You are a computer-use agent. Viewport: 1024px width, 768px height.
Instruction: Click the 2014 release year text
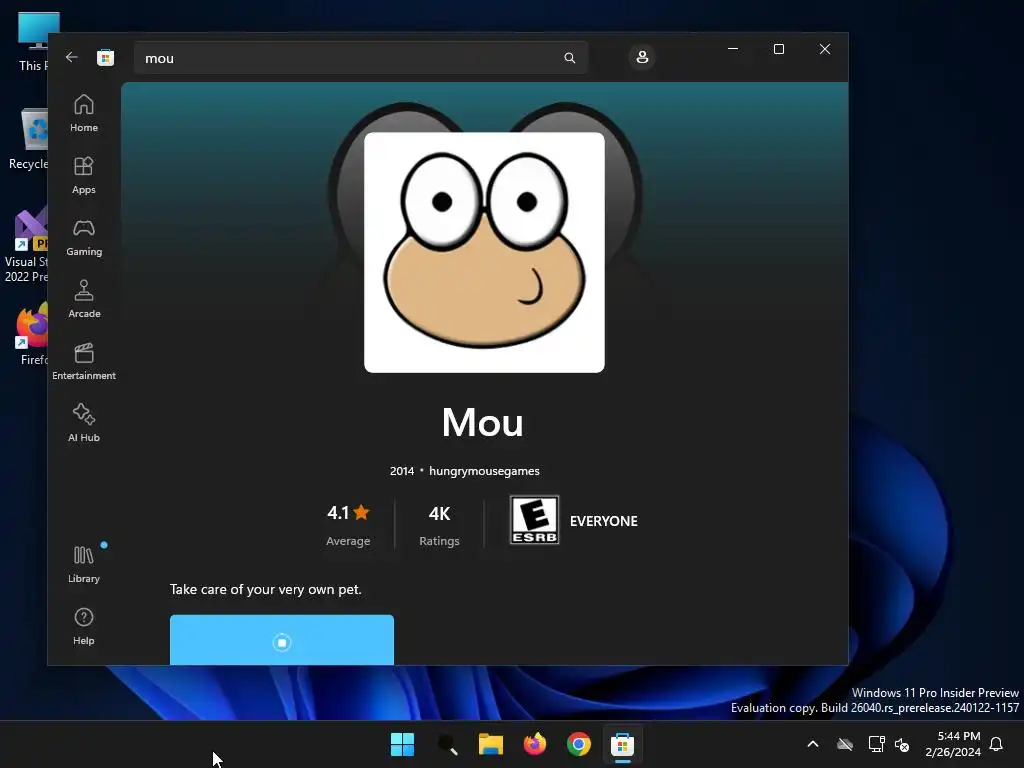402,471
